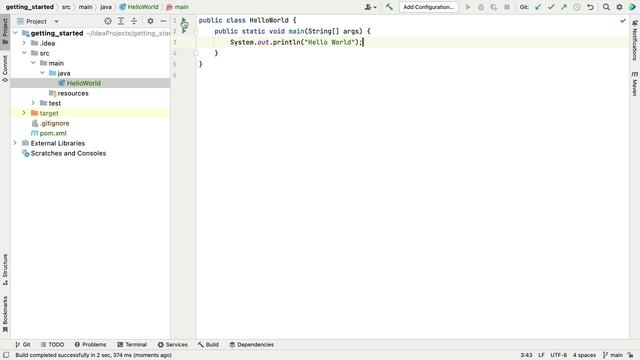
Task: Collapse the getting_started root node
Action: 16,33
